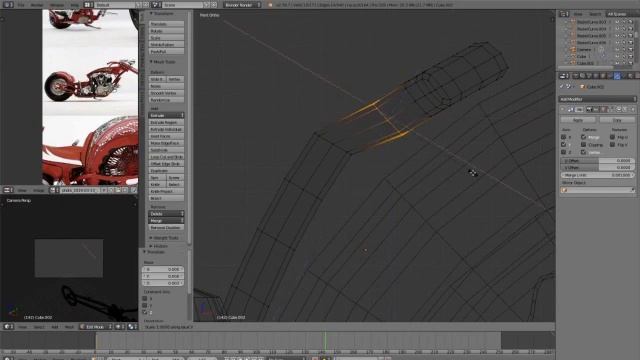Toggle the Z constraint axis checkbox
The height and width of the screenshot is (360, 640).
[x=144, y=312]
